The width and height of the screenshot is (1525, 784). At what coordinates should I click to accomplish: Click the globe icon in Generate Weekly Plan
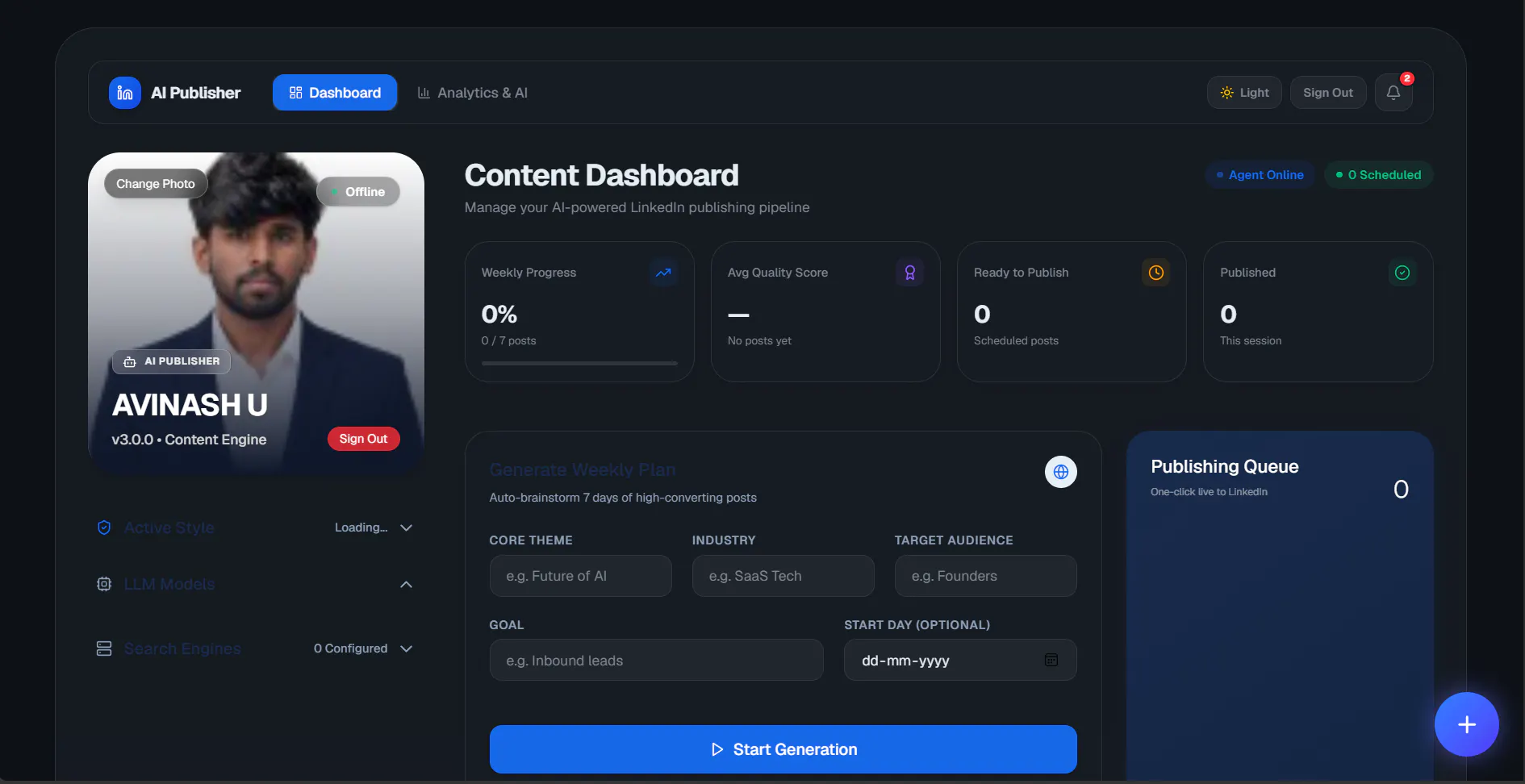[x=1061, y=472]
